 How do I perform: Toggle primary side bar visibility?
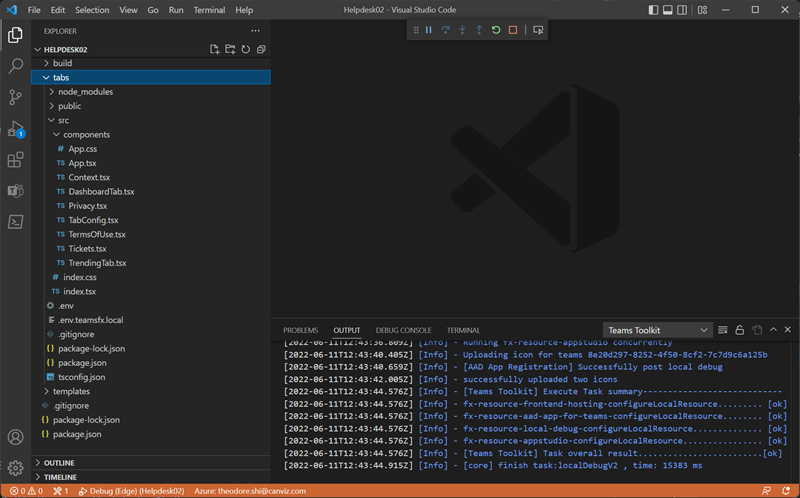pos(654,10)
